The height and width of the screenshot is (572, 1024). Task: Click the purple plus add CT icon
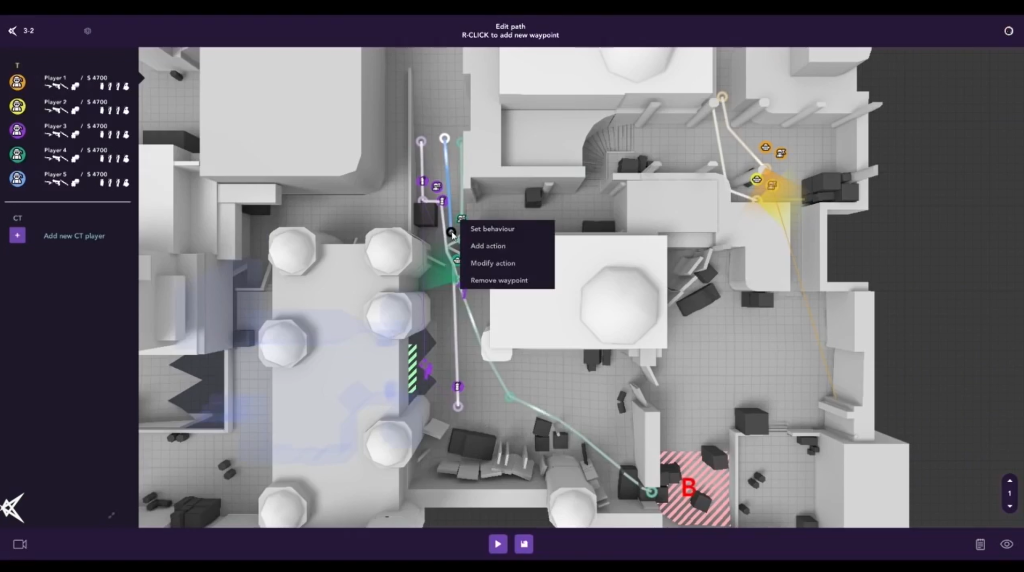point(17,235)
